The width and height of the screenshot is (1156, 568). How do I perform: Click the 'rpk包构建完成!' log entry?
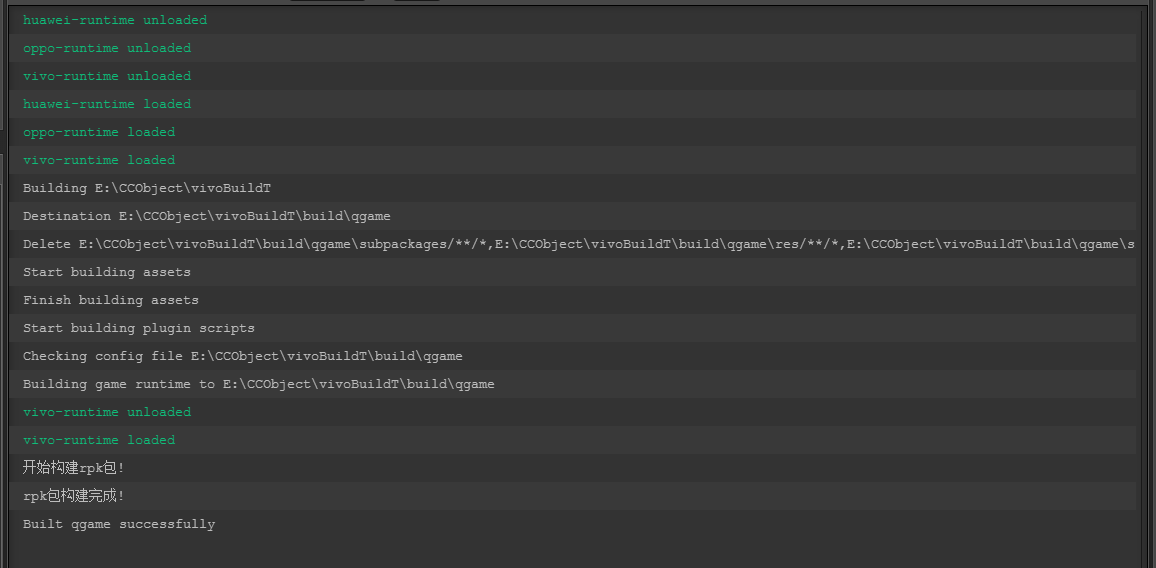(74, 496)
